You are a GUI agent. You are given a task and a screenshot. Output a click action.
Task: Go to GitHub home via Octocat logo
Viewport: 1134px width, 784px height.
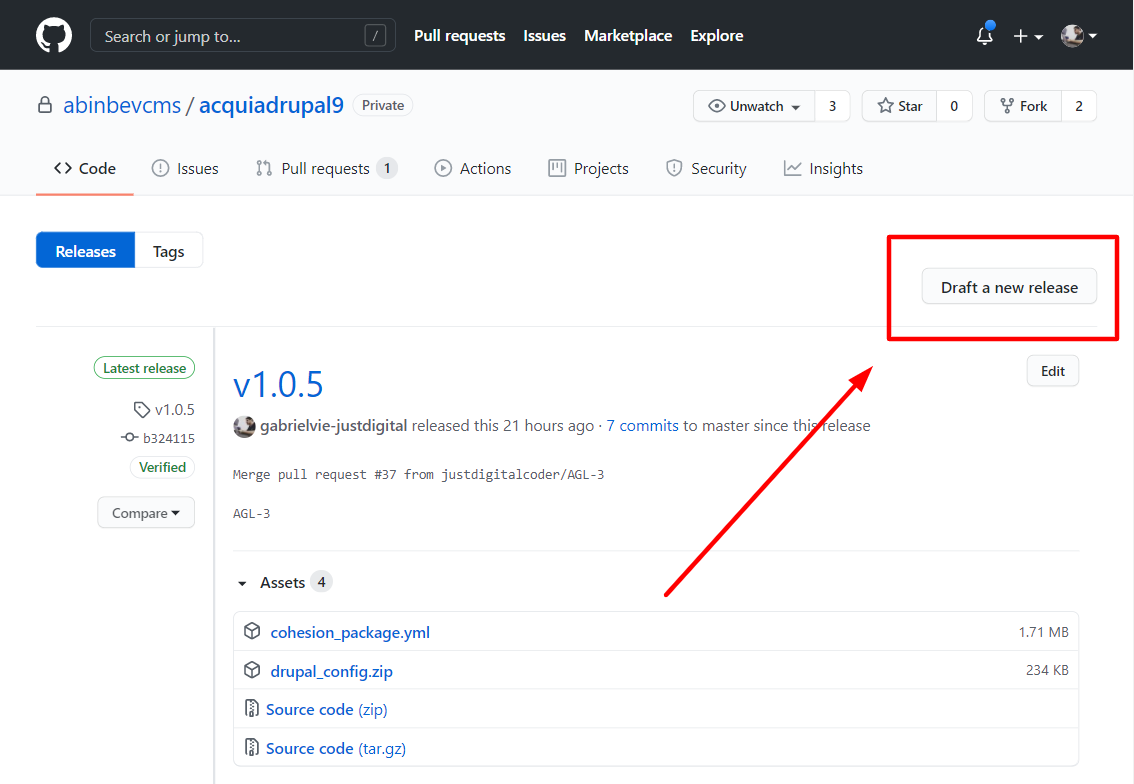coord(54,35)
